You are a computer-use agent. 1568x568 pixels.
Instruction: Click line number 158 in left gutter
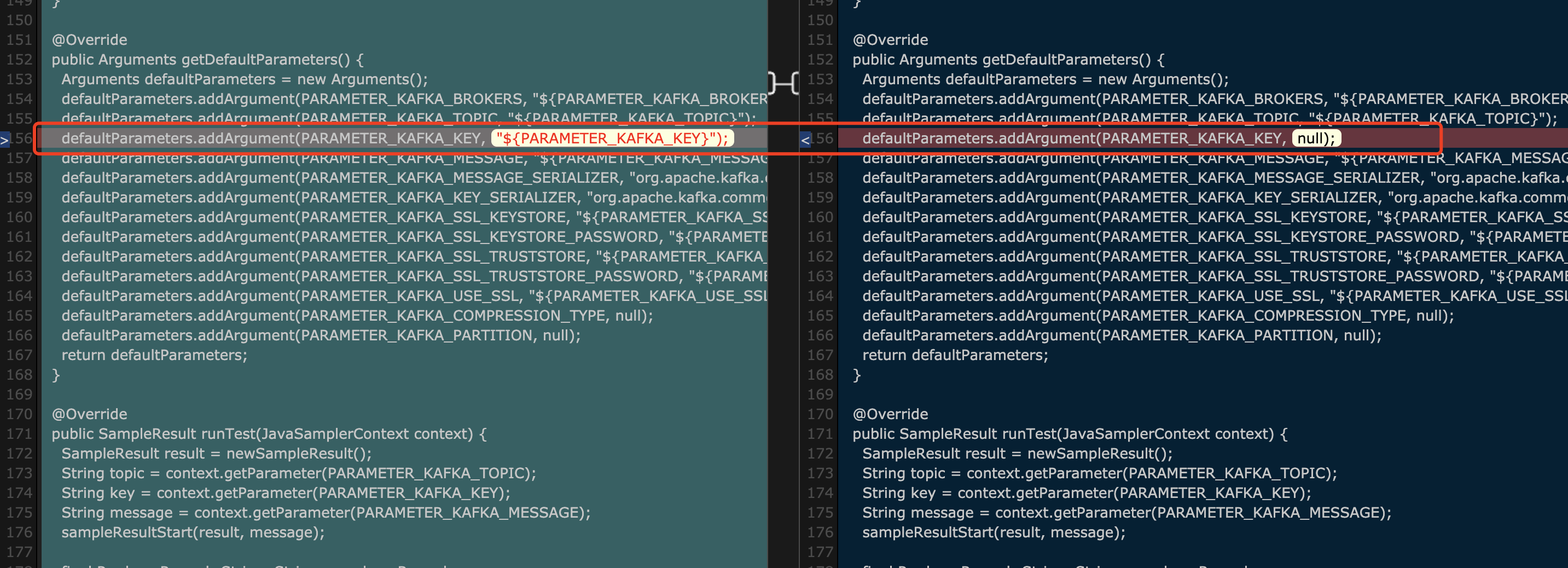(20, 178)
